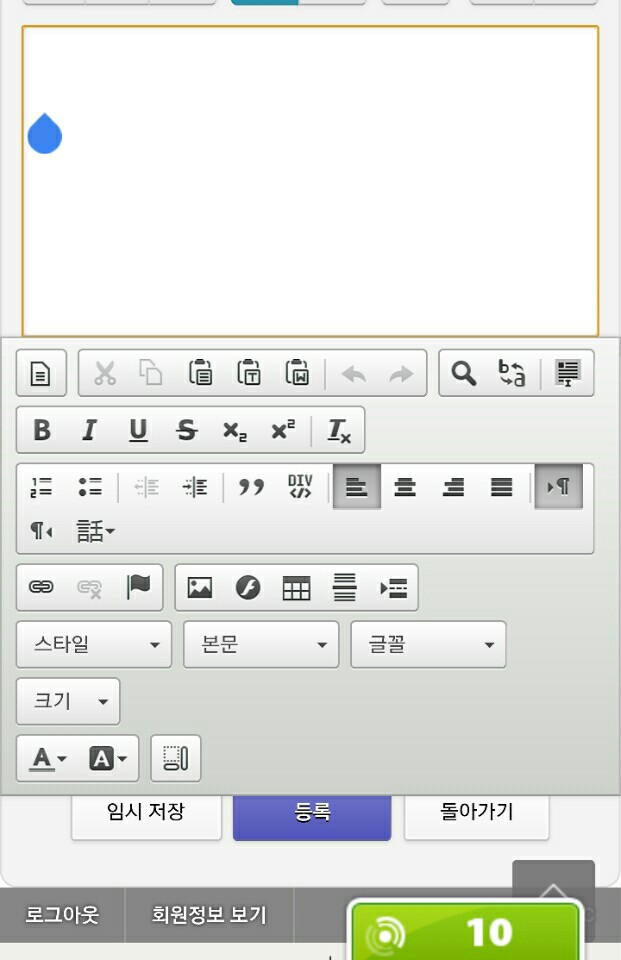Open the 스타일 dropdown

click(94, 644)
